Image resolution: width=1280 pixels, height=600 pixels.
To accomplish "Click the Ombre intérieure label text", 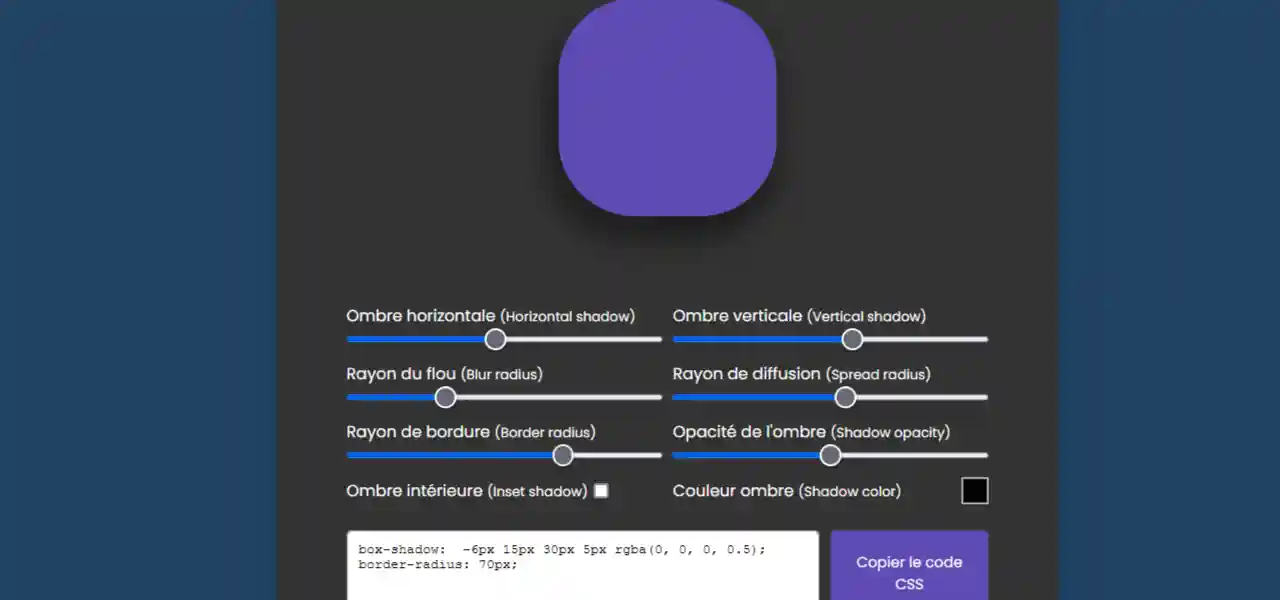I will pos(466,491).
